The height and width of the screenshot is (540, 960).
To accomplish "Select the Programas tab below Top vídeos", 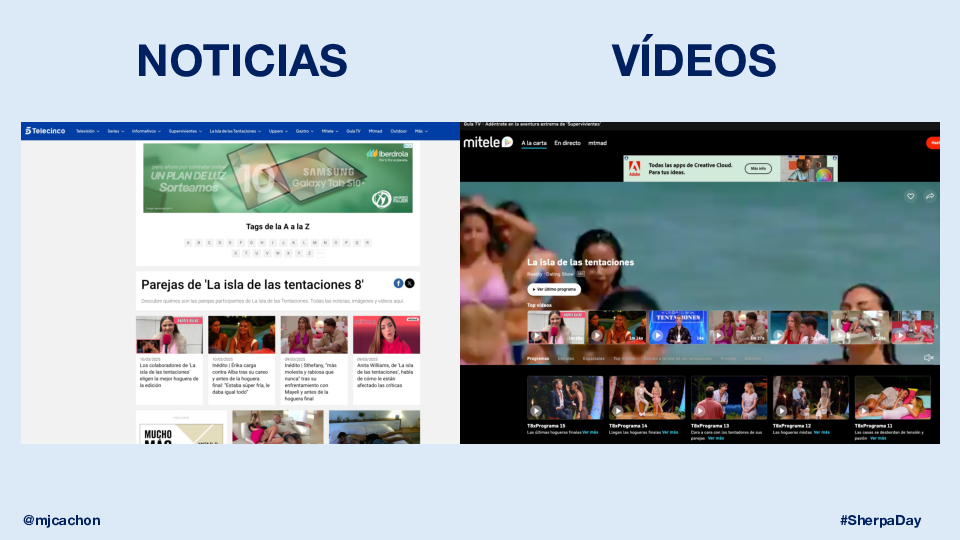I will 538,359.
